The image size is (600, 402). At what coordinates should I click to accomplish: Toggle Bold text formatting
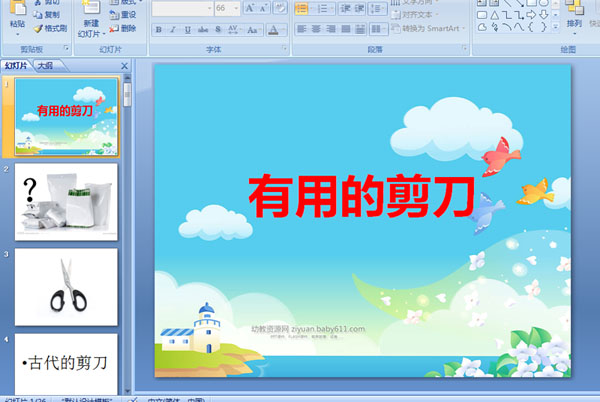point(158,30)
